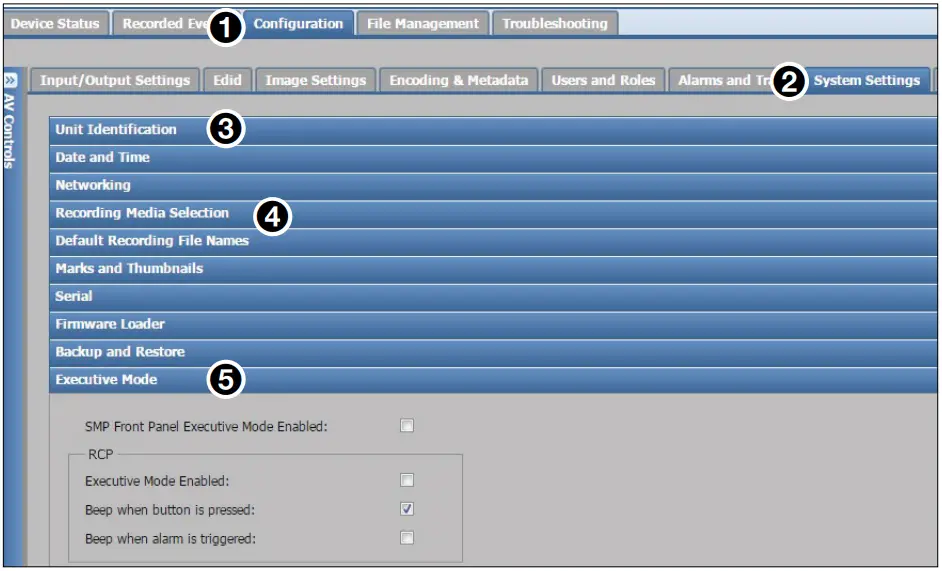Expand the Date and Time section
This screenshot has width=942, height=571.
click(x=493, y=157)
